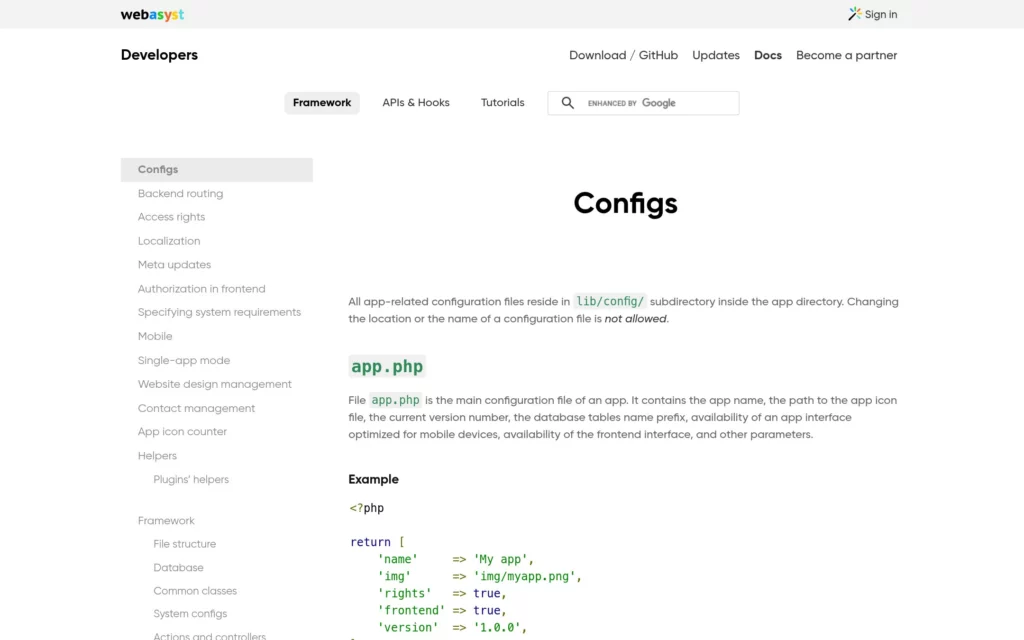Image resolution: width=1024 pixels, height=640 pixels.
Task: Click the Configs page title
Action: point(626,204)
